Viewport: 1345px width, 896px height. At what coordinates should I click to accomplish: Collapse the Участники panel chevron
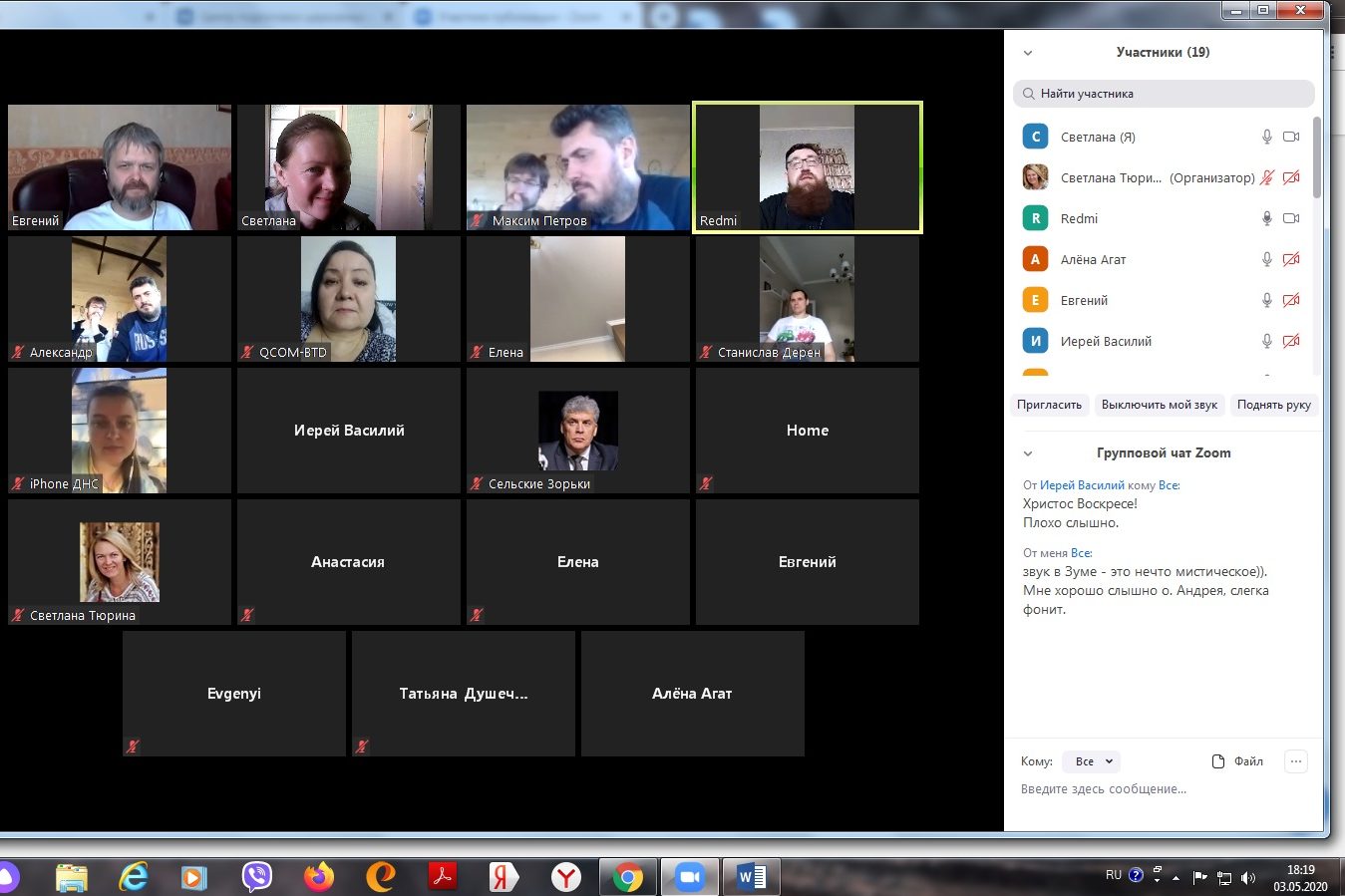click(1028, 53)
